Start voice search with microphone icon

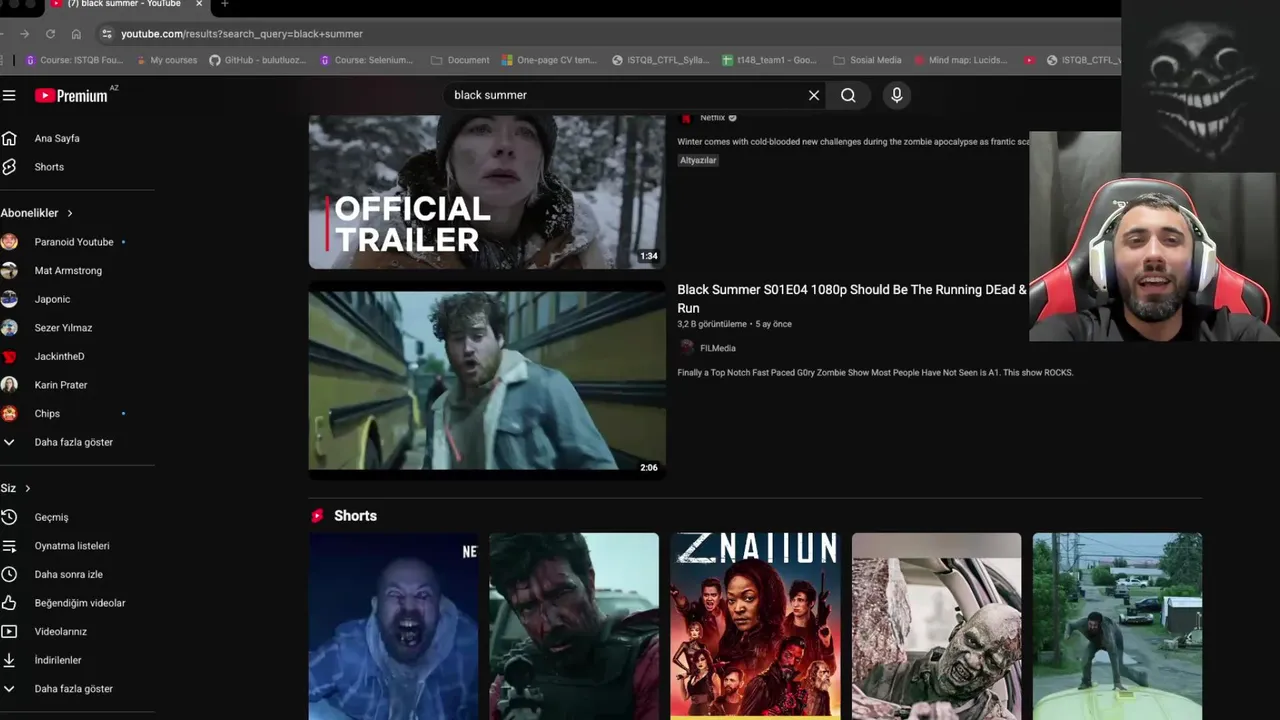[x=897, y=95]
